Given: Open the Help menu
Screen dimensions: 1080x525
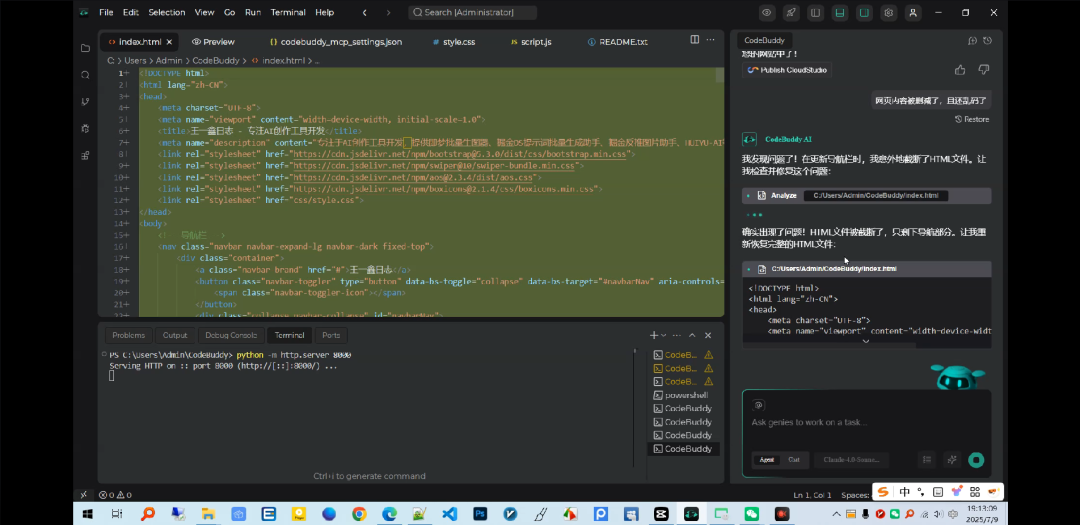Looking at the screenshot, I should [324, 12].
